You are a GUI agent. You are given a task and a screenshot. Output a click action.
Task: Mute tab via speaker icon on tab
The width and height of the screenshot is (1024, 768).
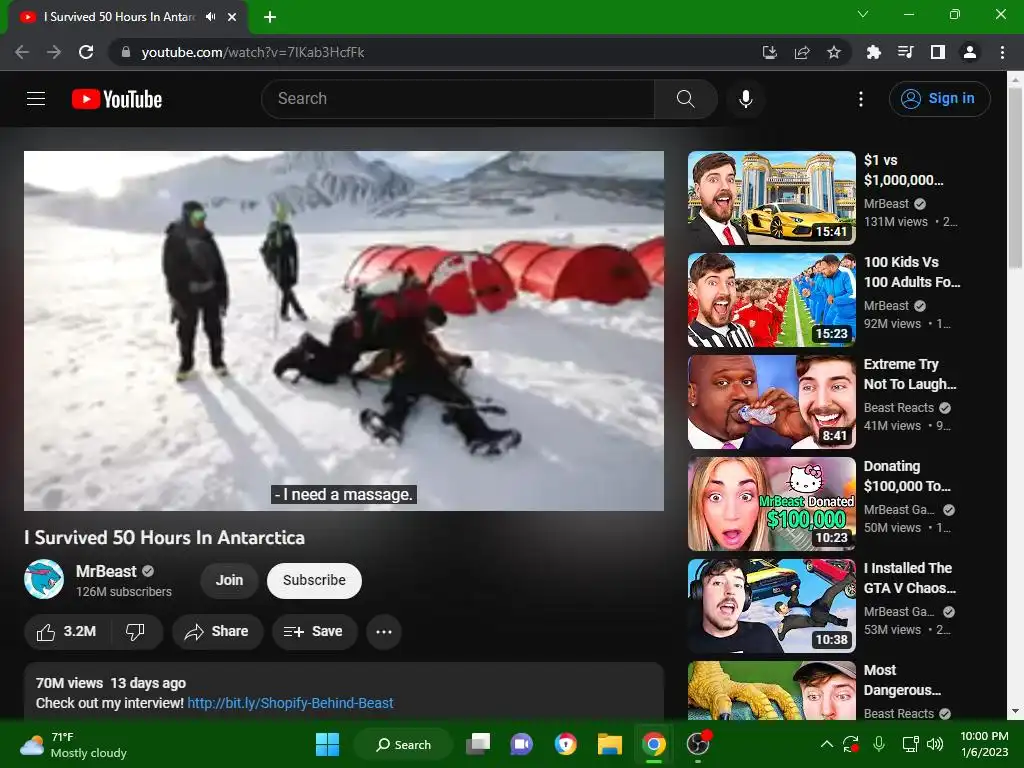point(210,17)
